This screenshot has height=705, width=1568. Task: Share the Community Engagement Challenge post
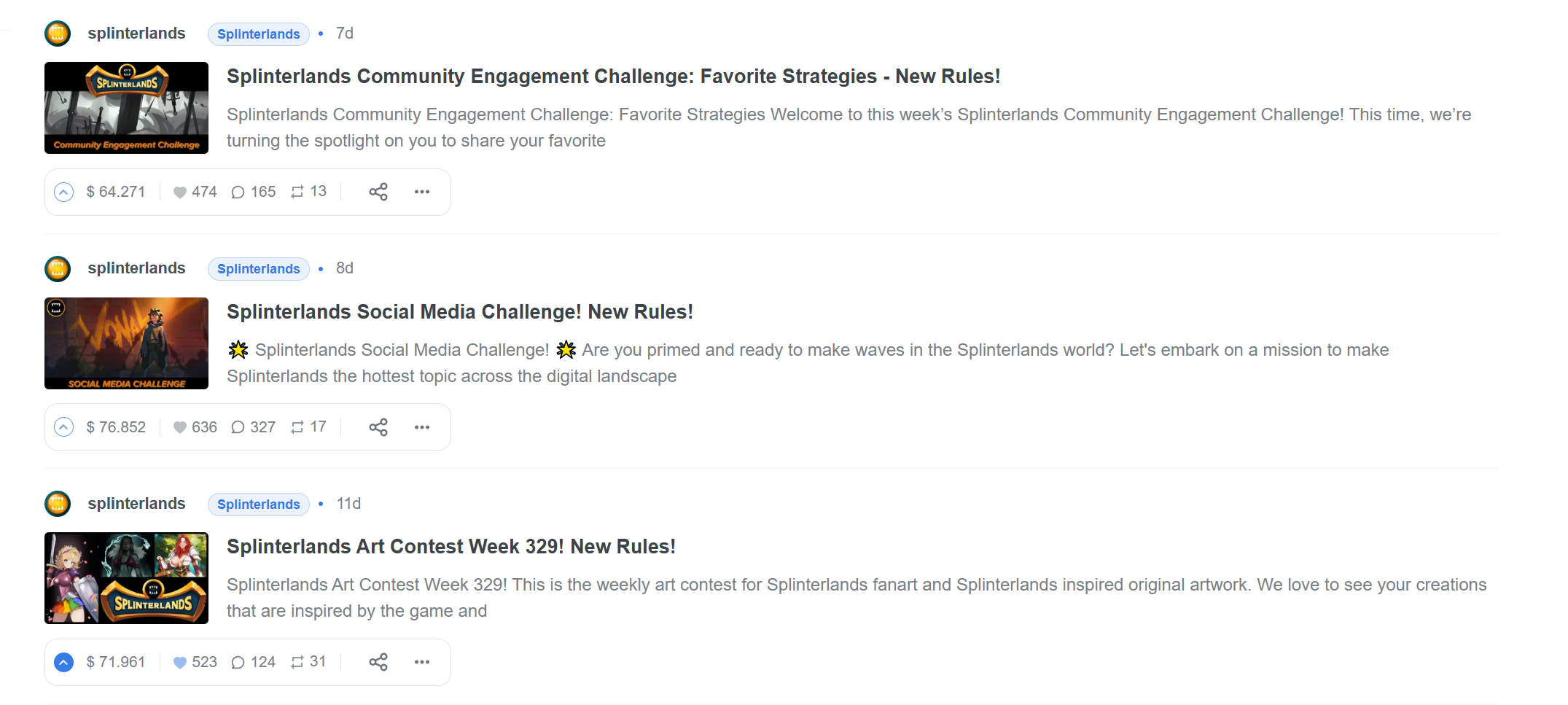[378, 192]
